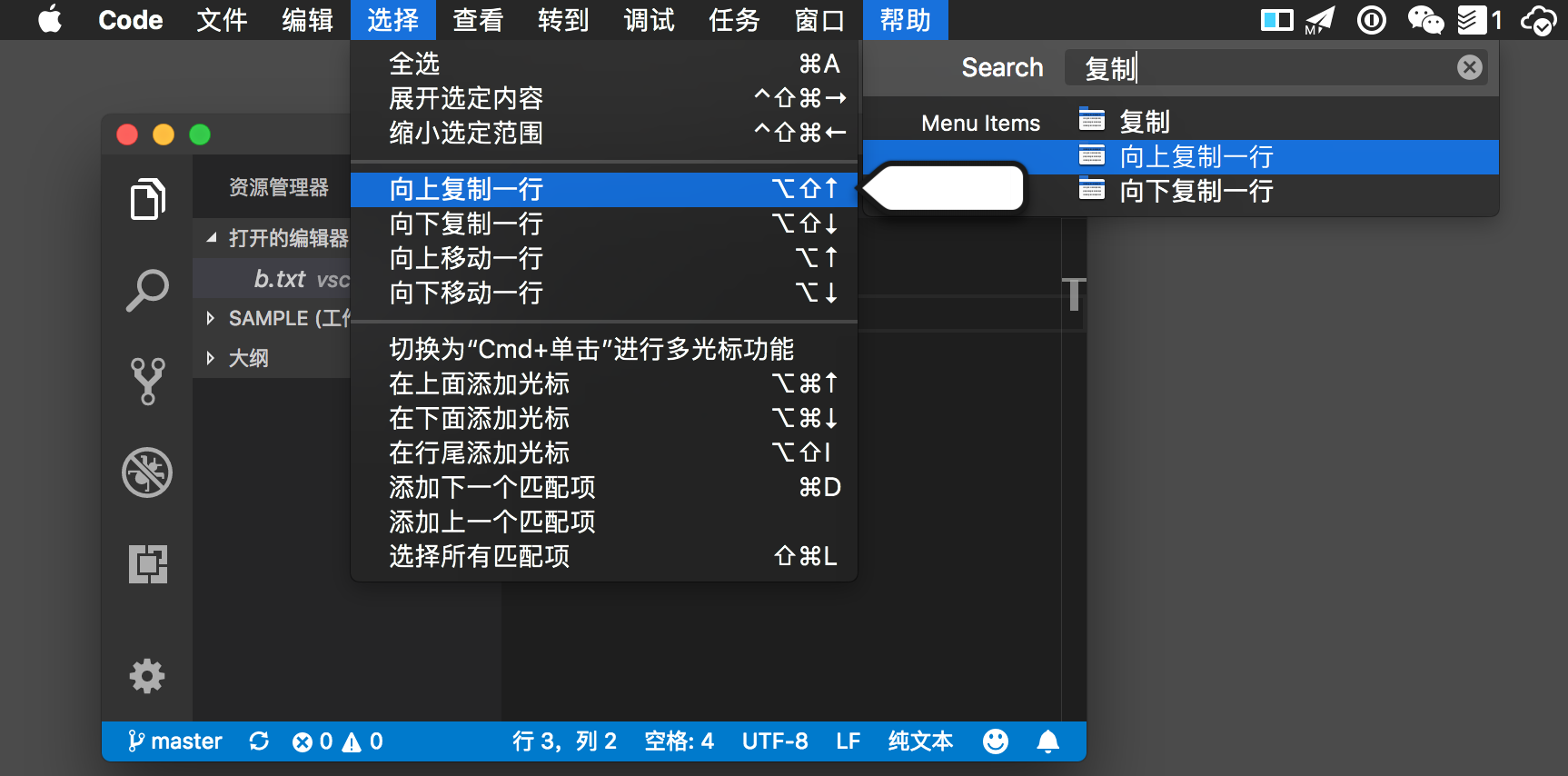
Task: Click the notification bell in status bar
Action: tap(1047, 741)
